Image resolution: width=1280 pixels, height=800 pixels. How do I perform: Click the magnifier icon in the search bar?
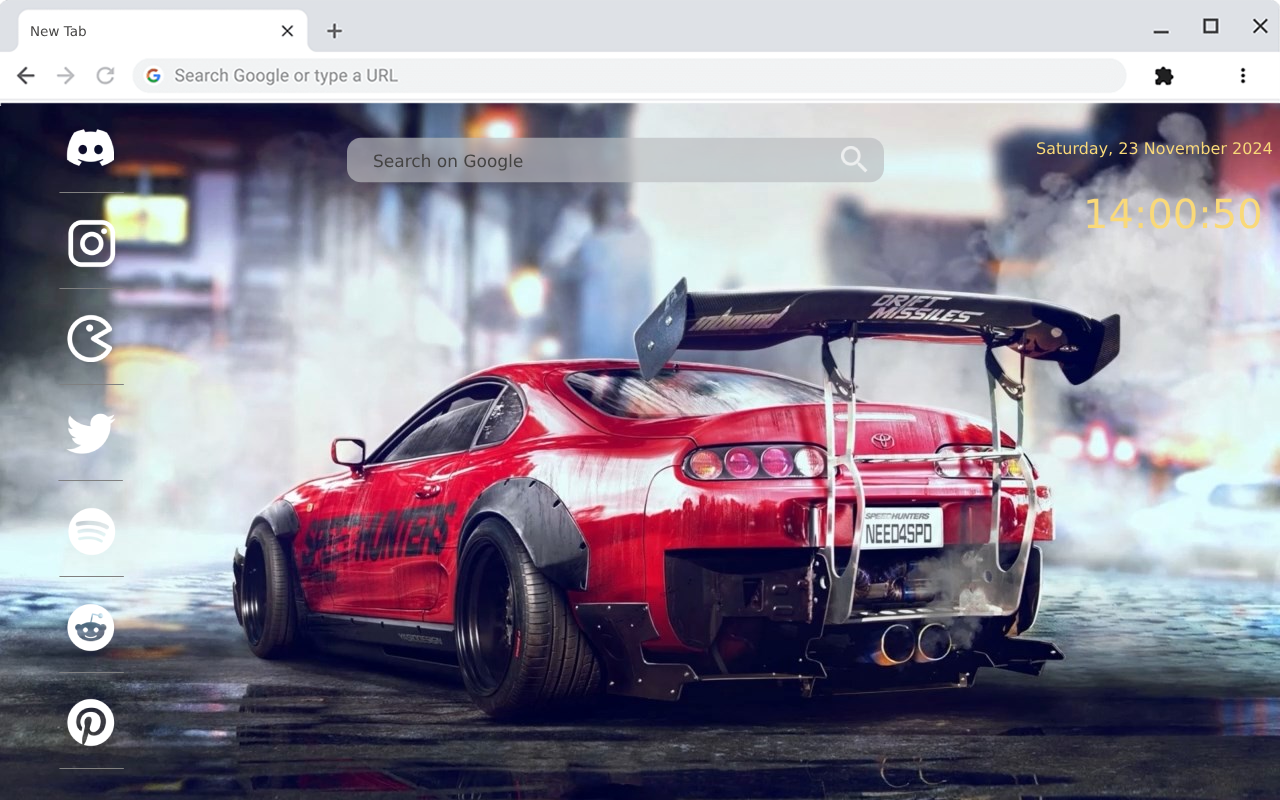click(853, 159)
